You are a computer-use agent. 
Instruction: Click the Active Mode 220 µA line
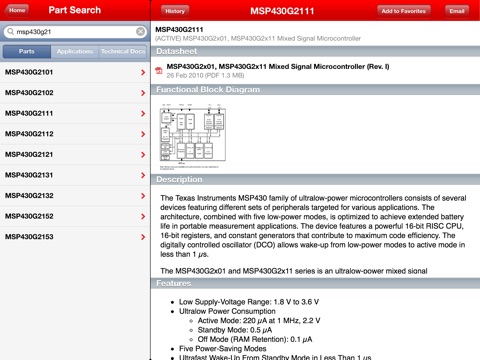point(259,321)
